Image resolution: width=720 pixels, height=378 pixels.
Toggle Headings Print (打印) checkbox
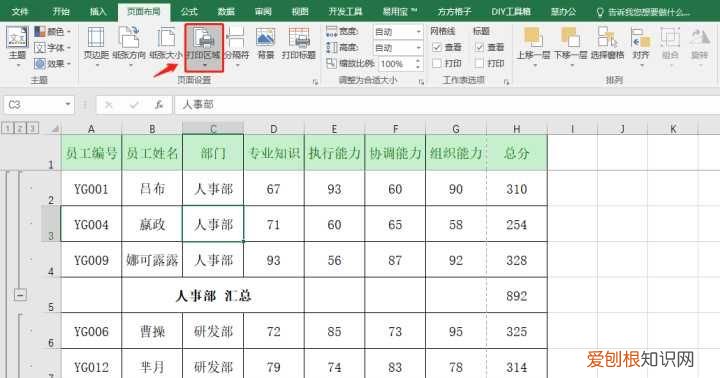point(479,63)
